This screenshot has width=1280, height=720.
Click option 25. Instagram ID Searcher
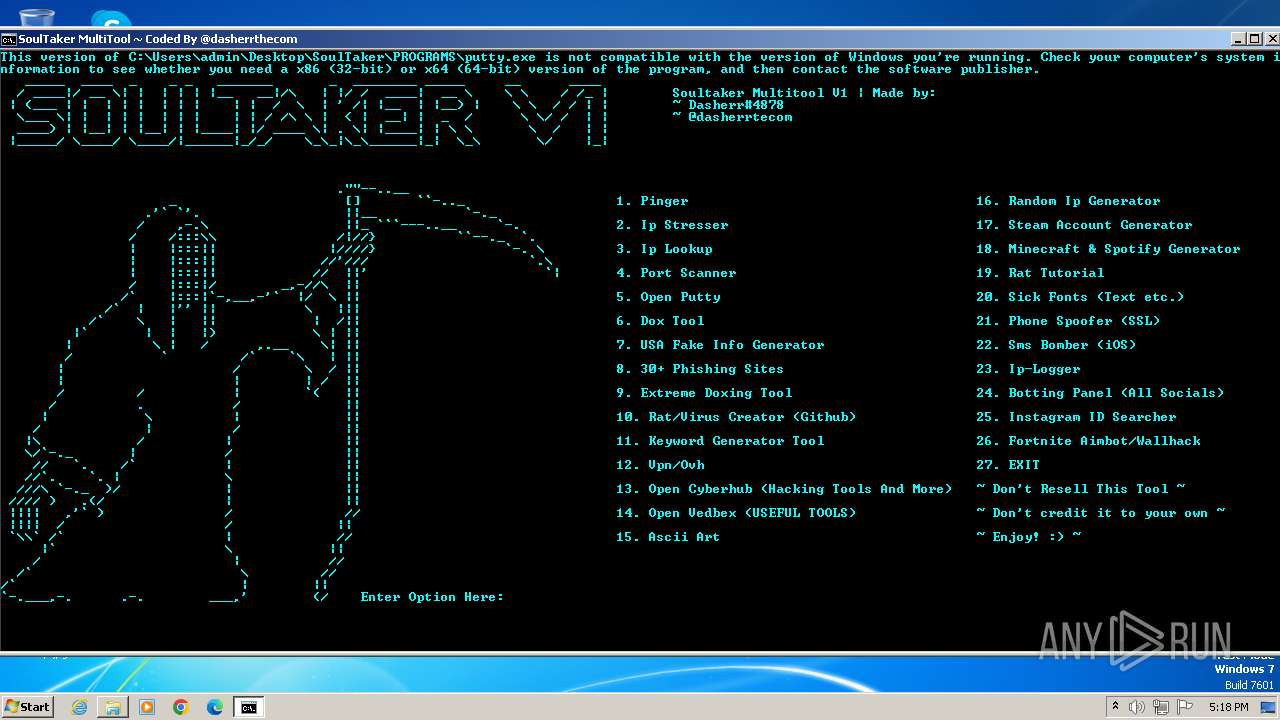(1076, 417)
